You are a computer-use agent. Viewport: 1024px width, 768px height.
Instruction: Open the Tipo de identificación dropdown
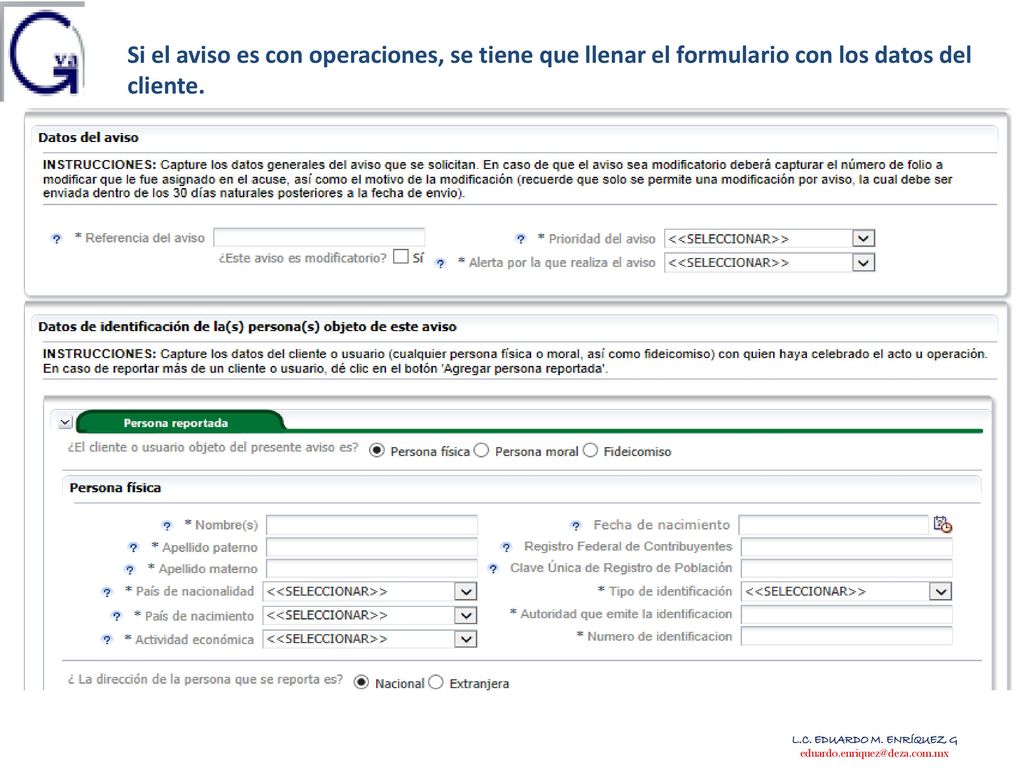point(846,592)
